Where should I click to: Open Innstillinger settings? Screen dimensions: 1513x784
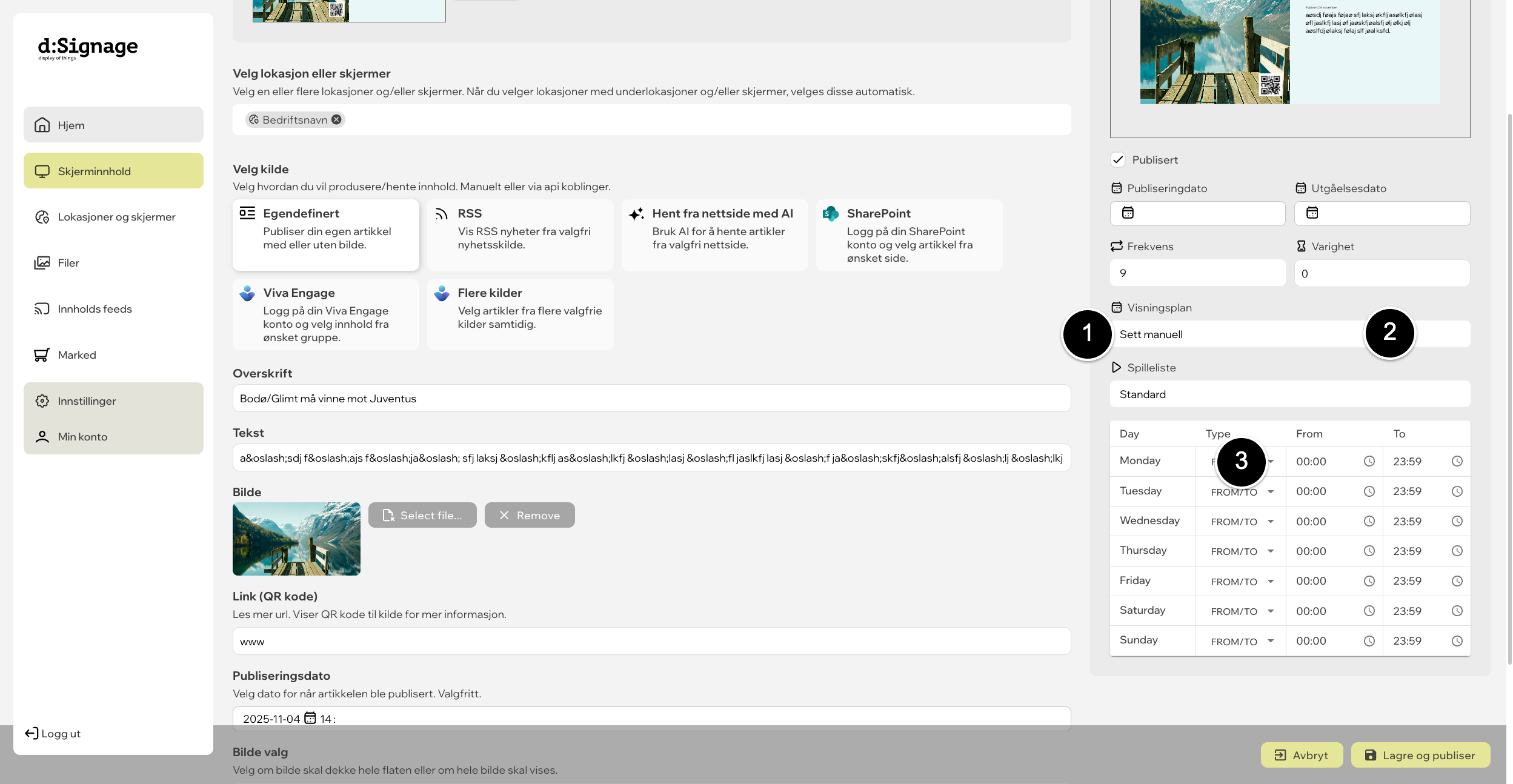113,400
